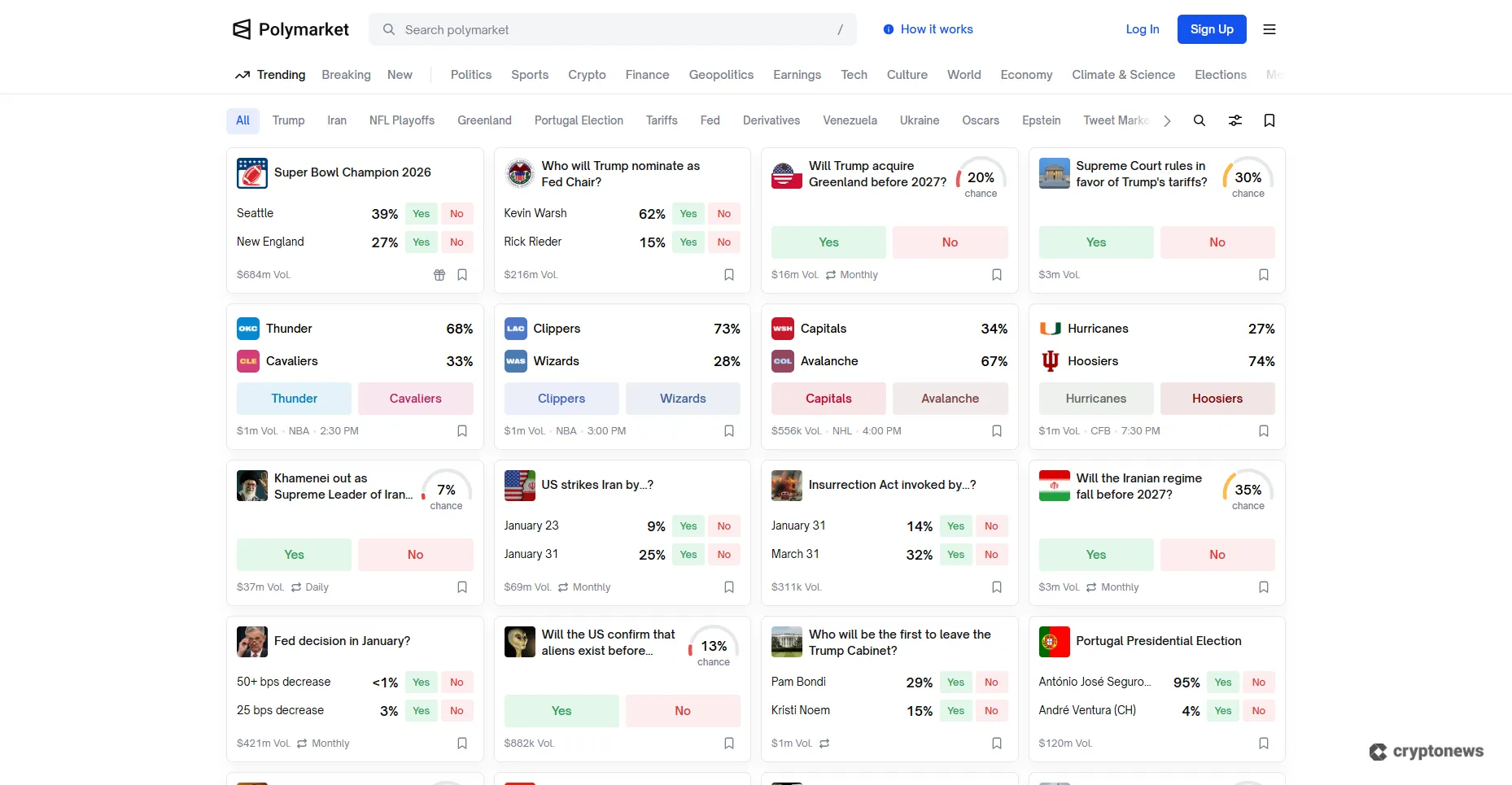Click the Super Bowl football thumbnail
This screenshot has width=1512, height=785.
click(252, 173)
